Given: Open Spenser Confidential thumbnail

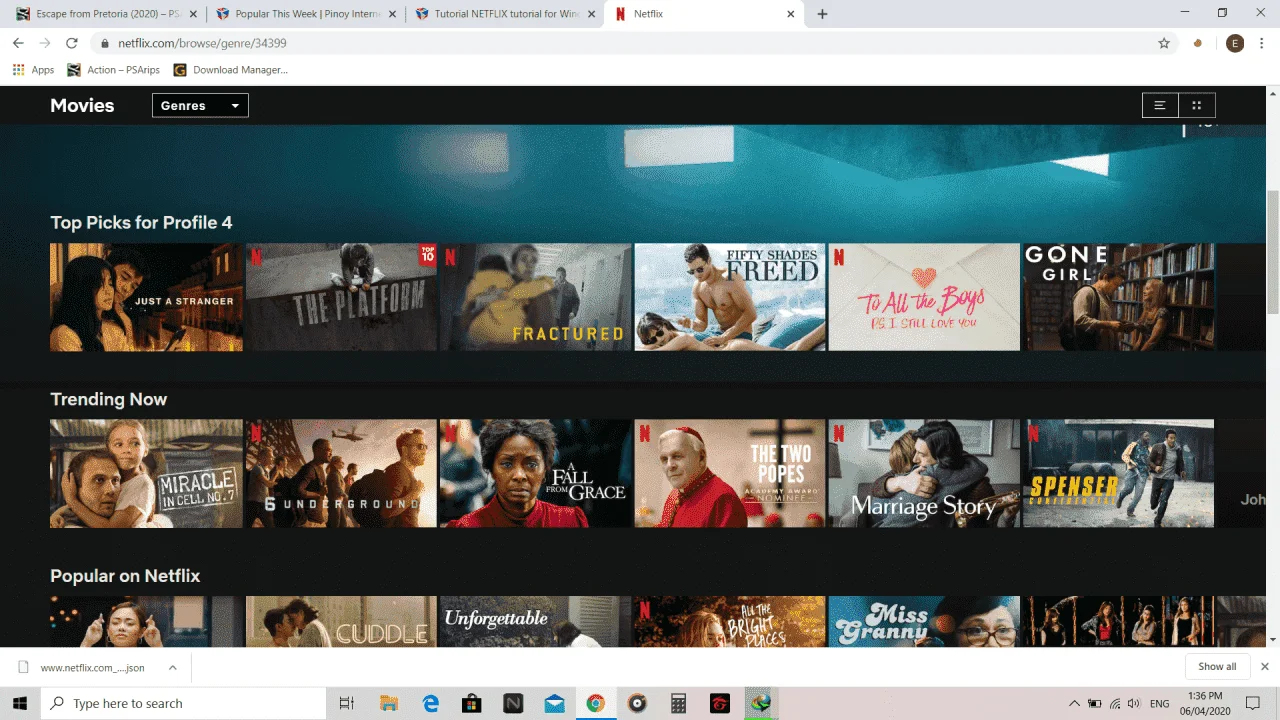Looking at the screenshot, I should coord(1118,473).
